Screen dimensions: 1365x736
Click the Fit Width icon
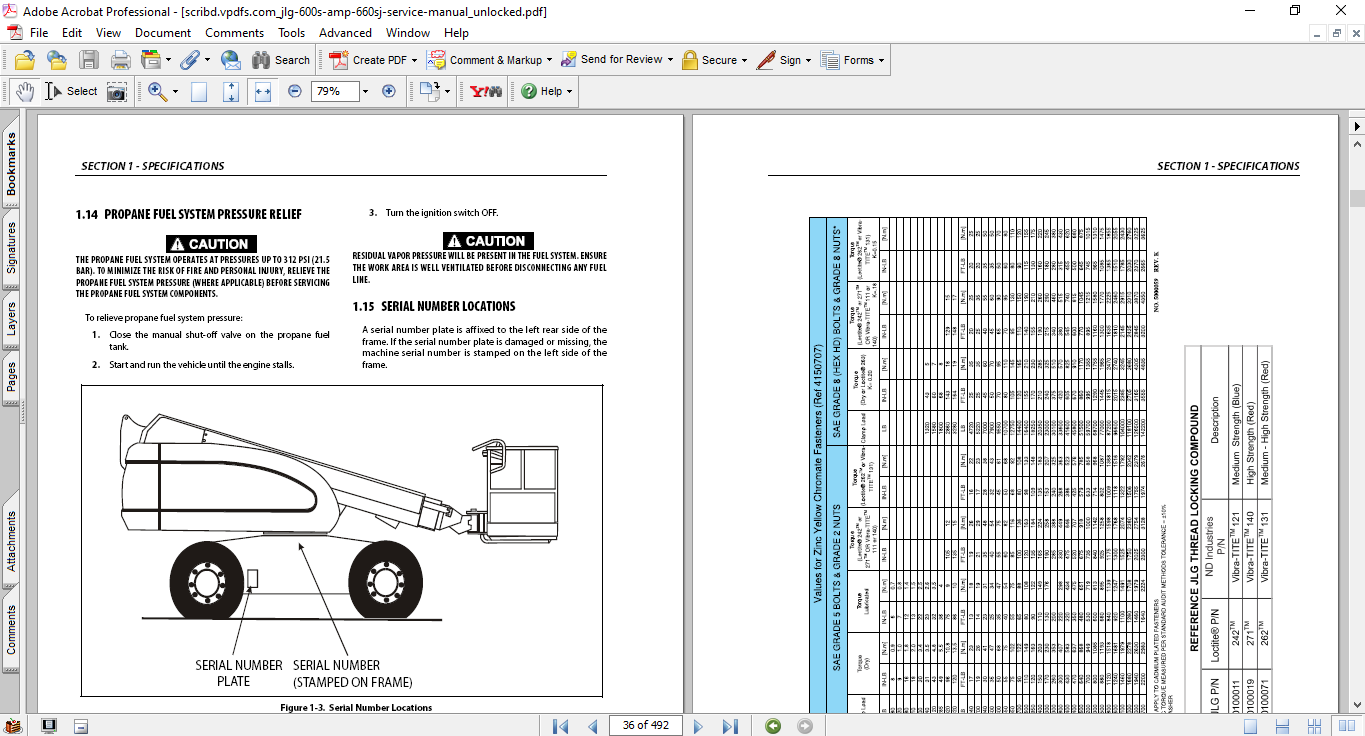tap(263, 91)
